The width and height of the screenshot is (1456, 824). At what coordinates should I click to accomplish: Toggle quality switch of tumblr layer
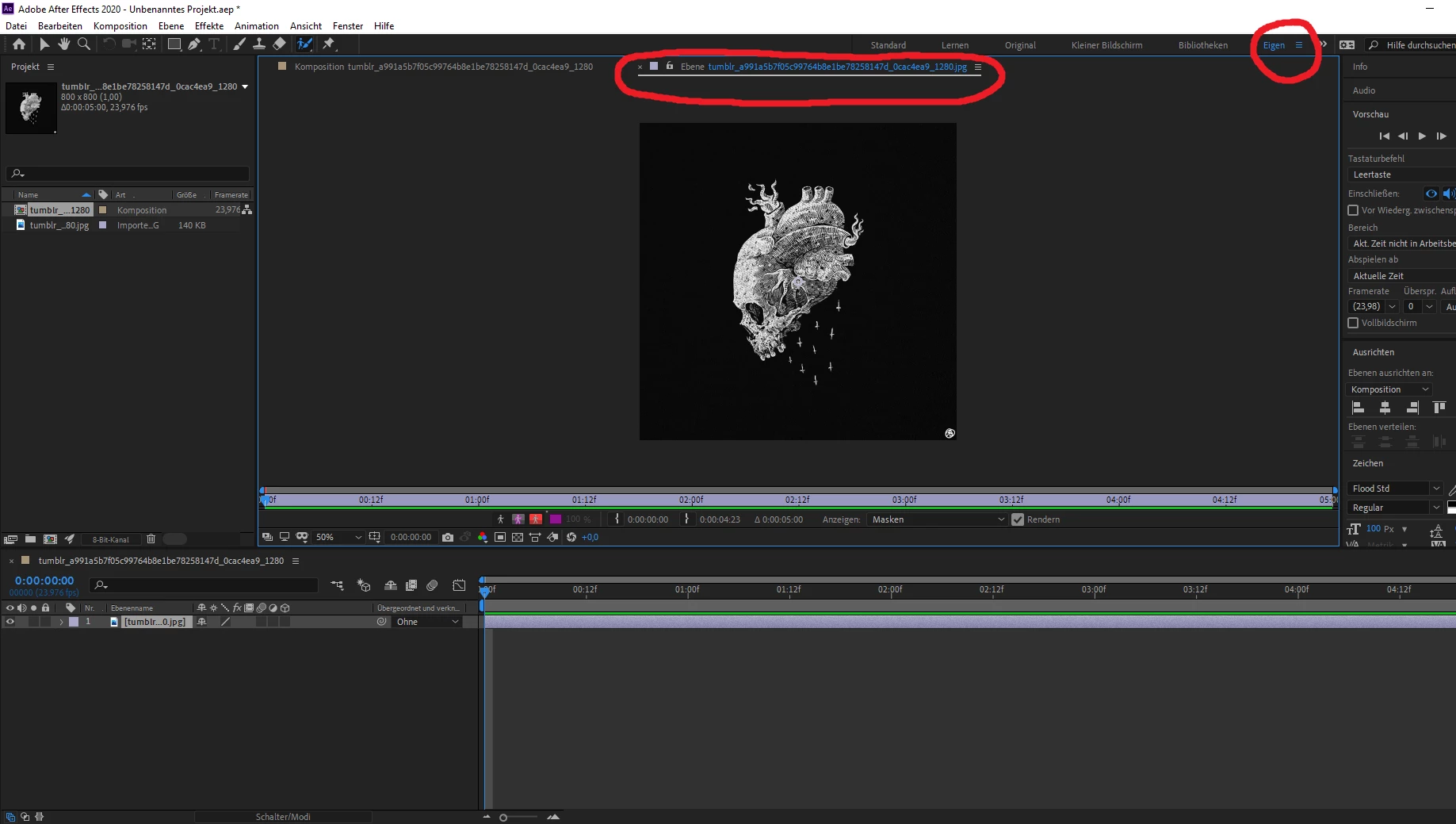pos(225,622)
